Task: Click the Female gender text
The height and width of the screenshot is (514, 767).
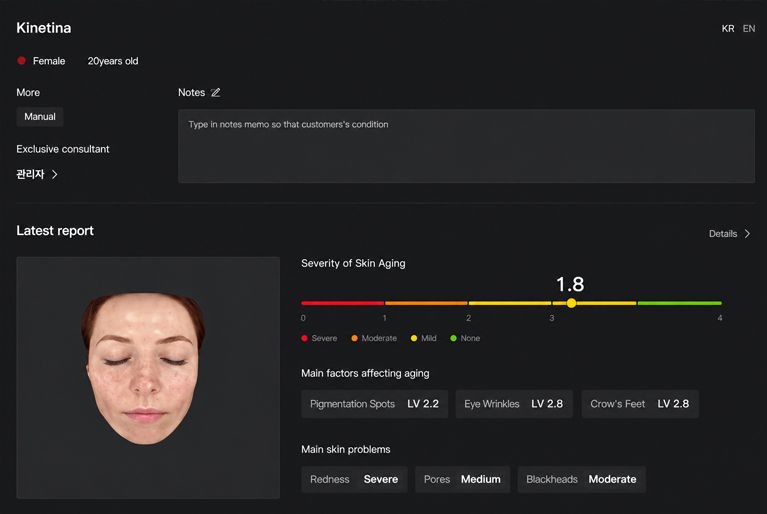Action: 49,61
